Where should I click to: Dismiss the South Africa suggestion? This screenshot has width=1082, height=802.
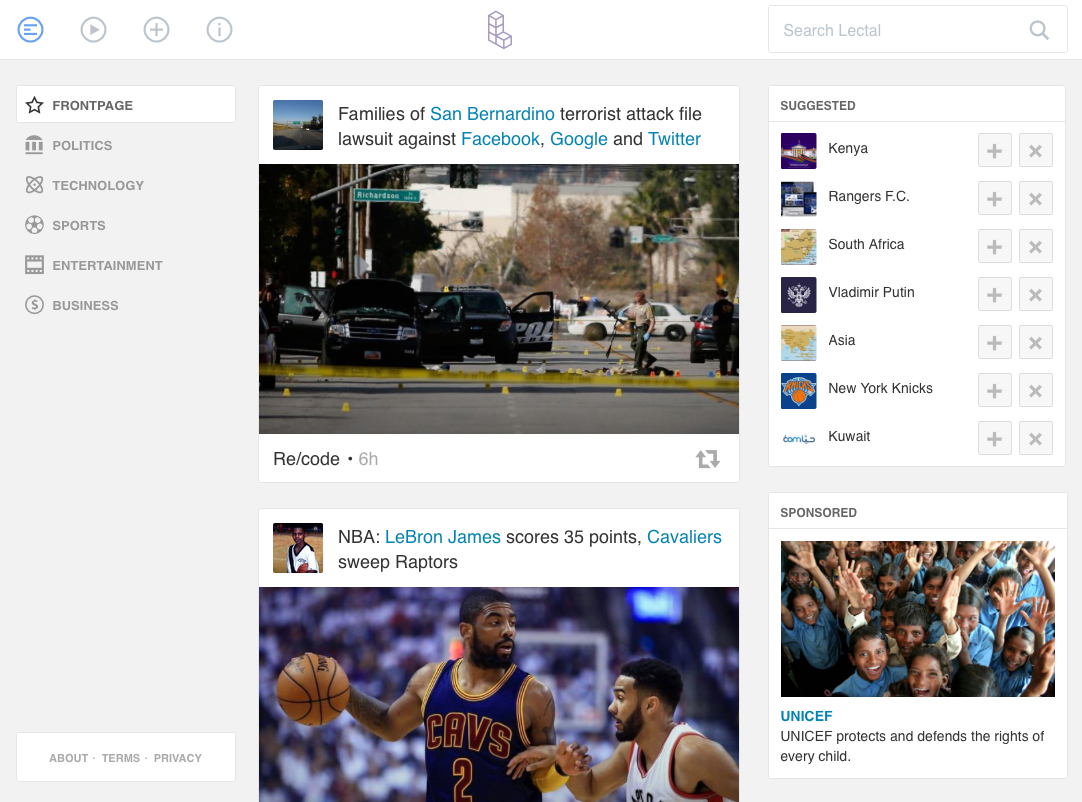coord(1035,246)
